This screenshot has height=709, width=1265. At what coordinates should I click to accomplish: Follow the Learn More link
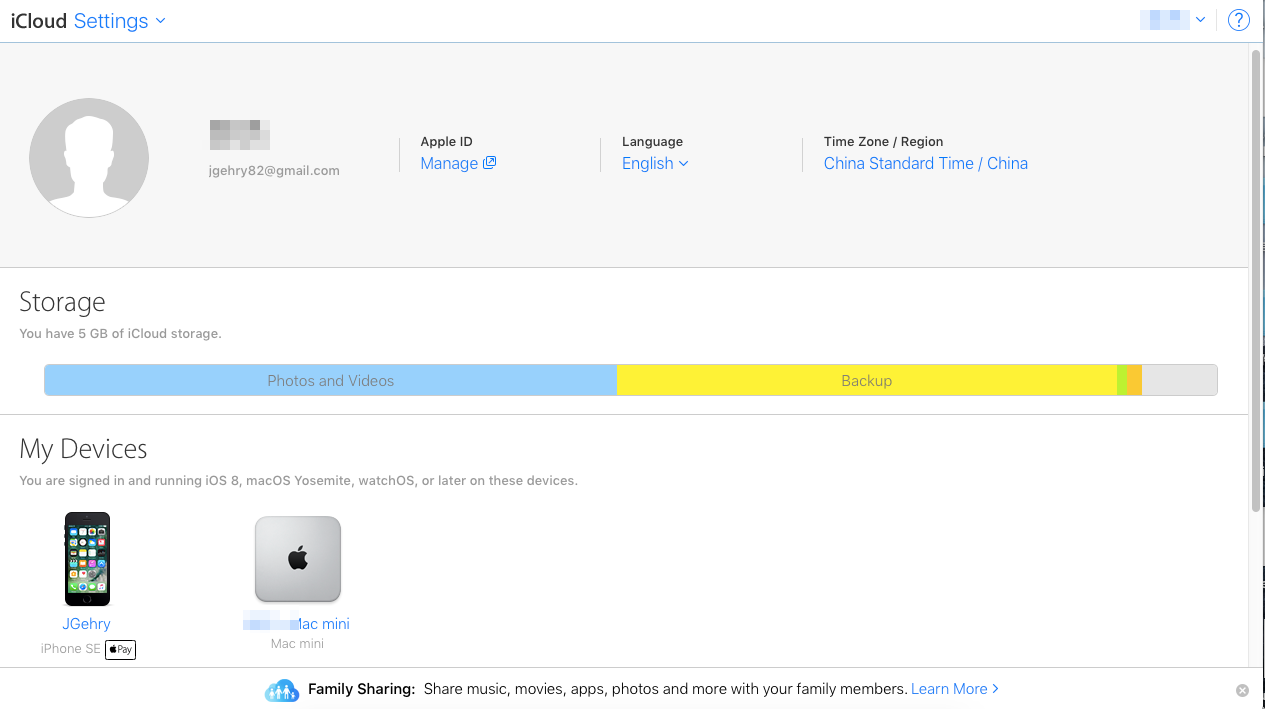[954, 689]
